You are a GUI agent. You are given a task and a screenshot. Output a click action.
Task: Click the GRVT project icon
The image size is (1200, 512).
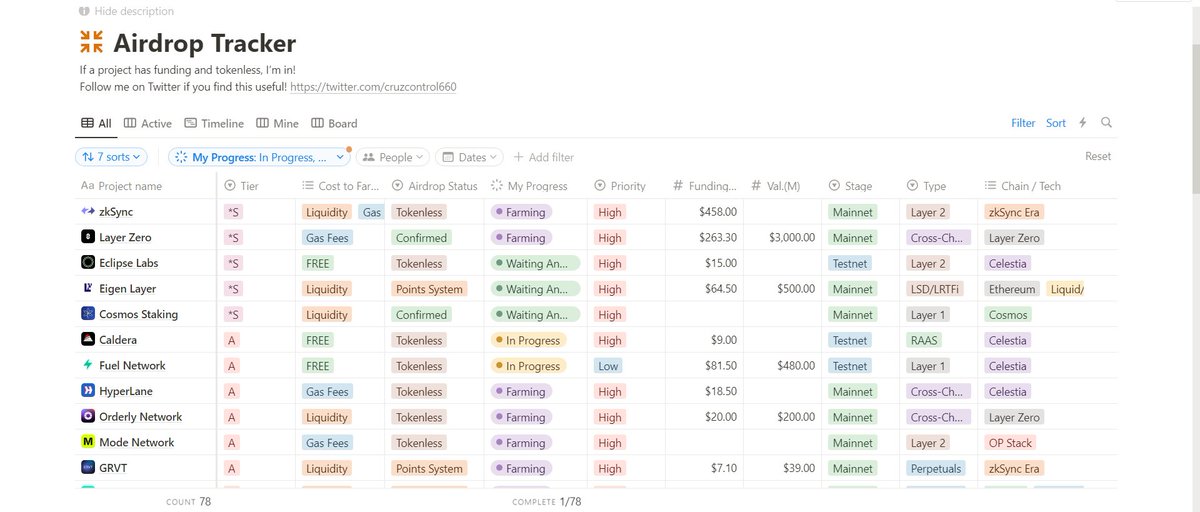click(88, 468)
